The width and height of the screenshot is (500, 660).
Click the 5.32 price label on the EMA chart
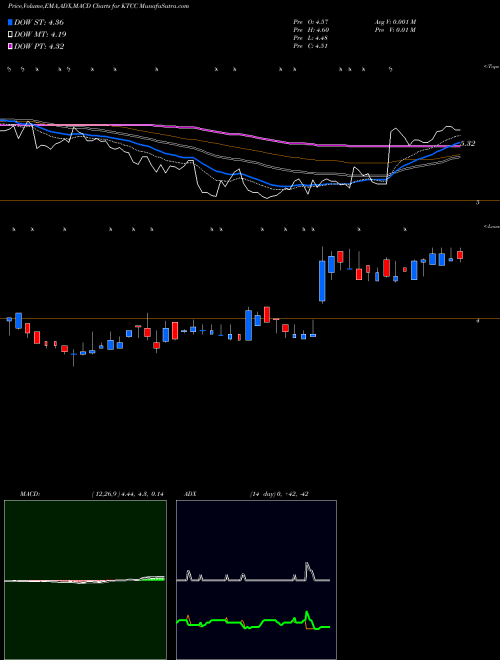(x=468, y=144)
